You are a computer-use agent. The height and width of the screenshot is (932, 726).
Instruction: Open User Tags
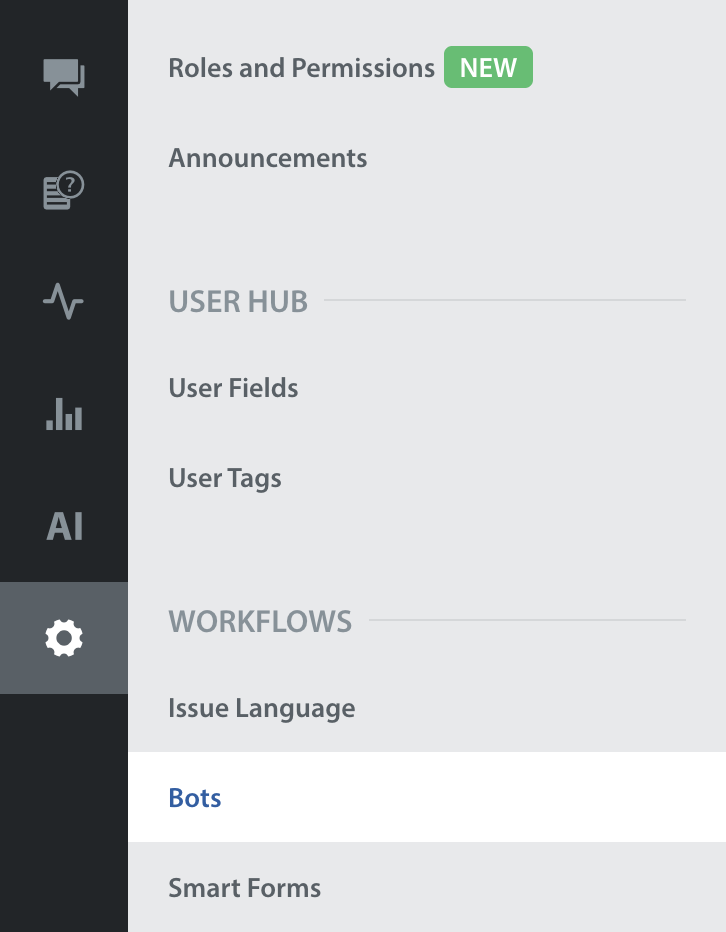[x=225, y=478]
